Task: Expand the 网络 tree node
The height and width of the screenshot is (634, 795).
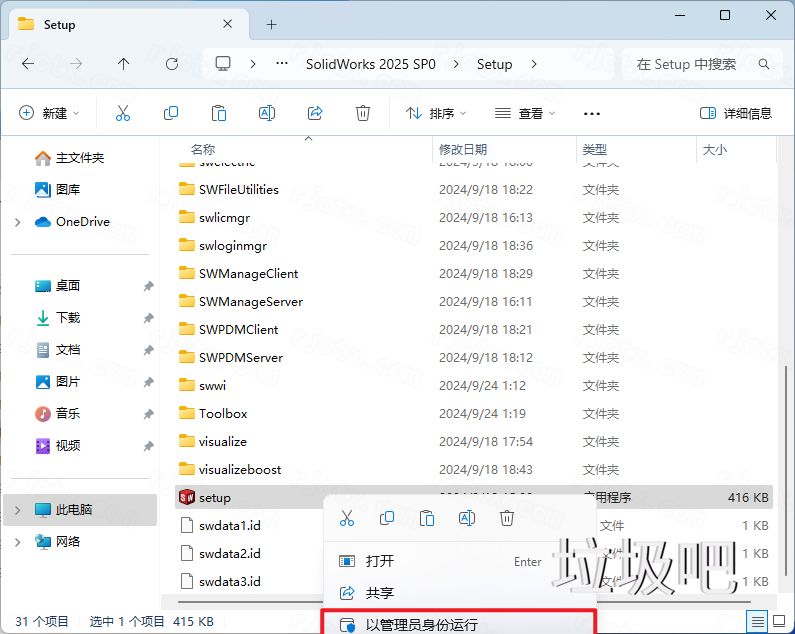Action: point(18,542)
